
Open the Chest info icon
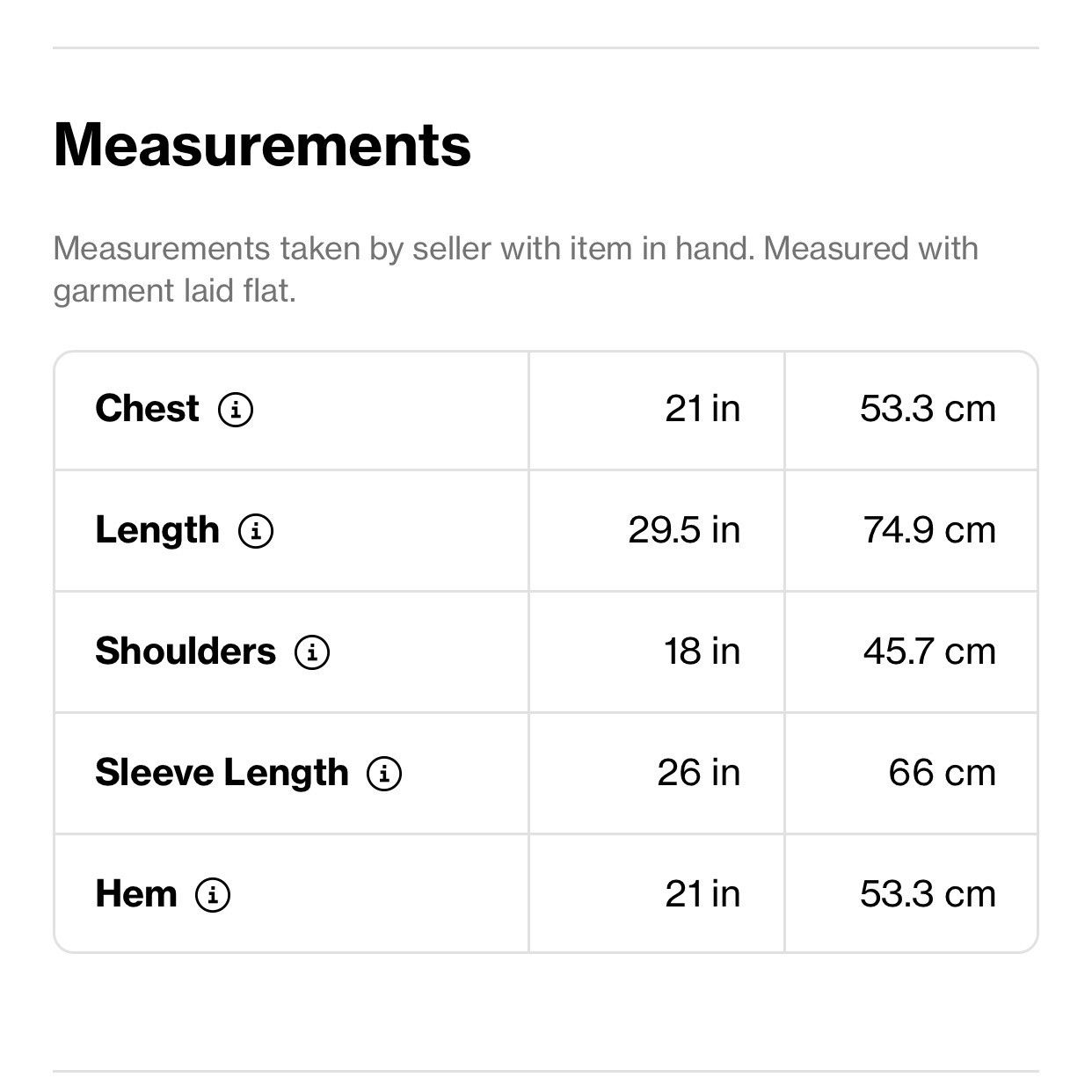(x=236, y=410)
